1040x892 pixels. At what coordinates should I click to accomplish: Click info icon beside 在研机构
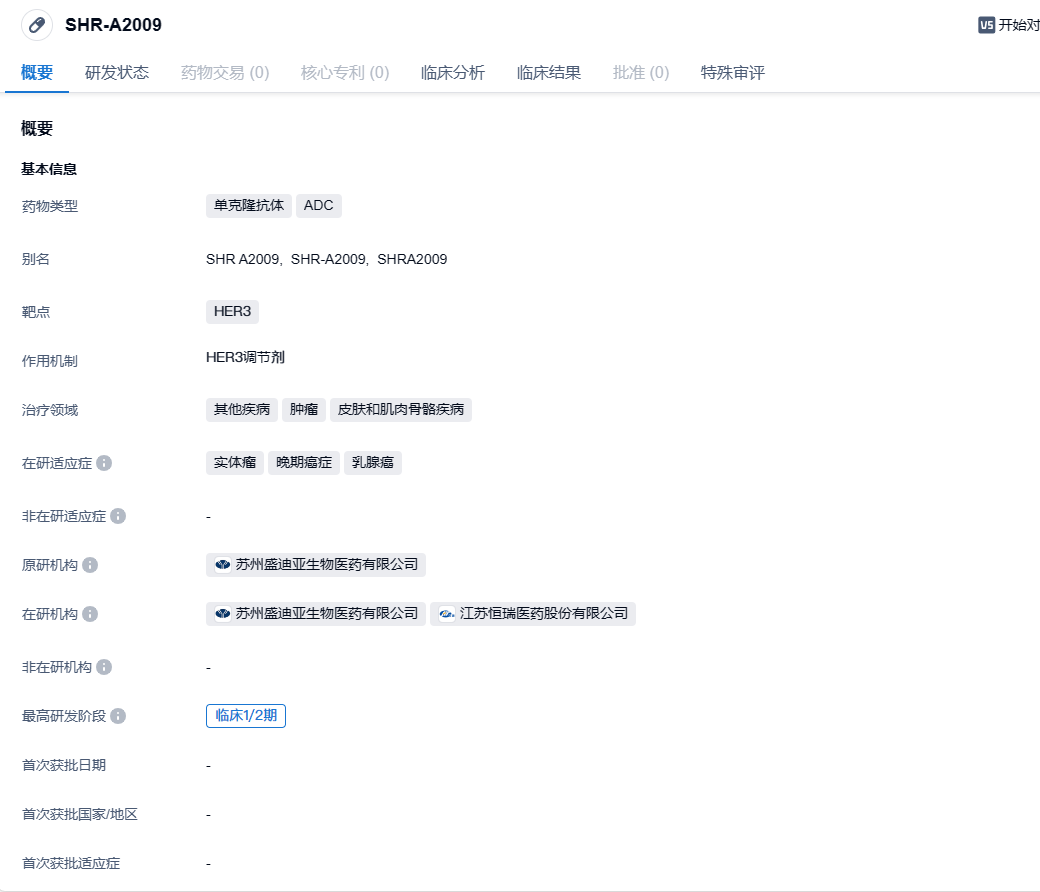(90, 614)
